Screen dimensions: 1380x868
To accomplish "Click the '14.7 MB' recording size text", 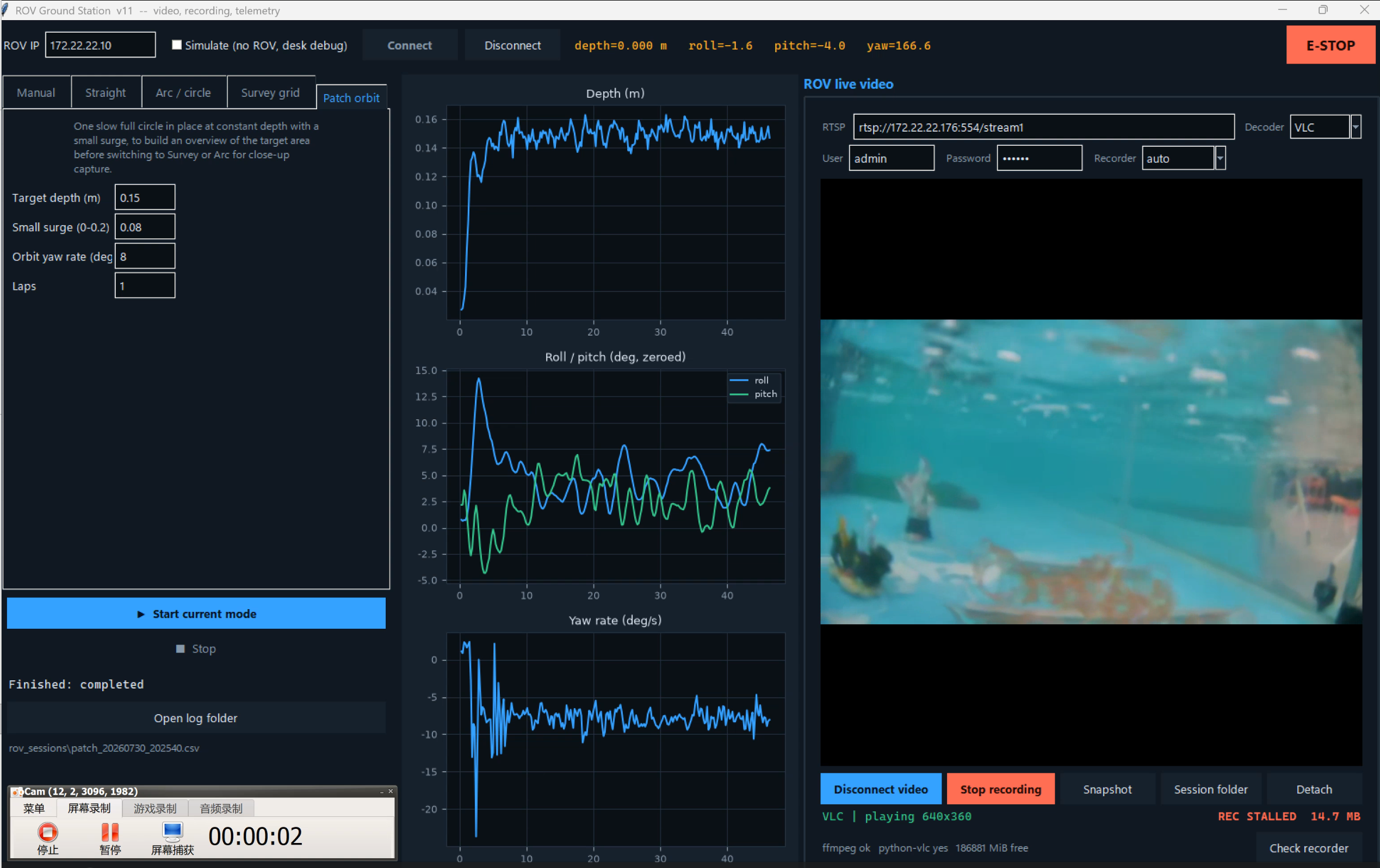I will tap(1335, 815).
